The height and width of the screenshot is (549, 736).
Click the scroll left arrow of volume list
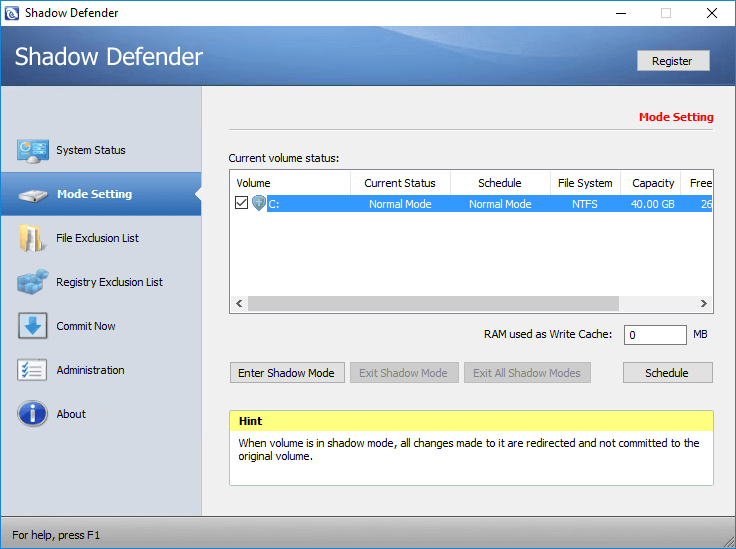(x=239, y=304)
